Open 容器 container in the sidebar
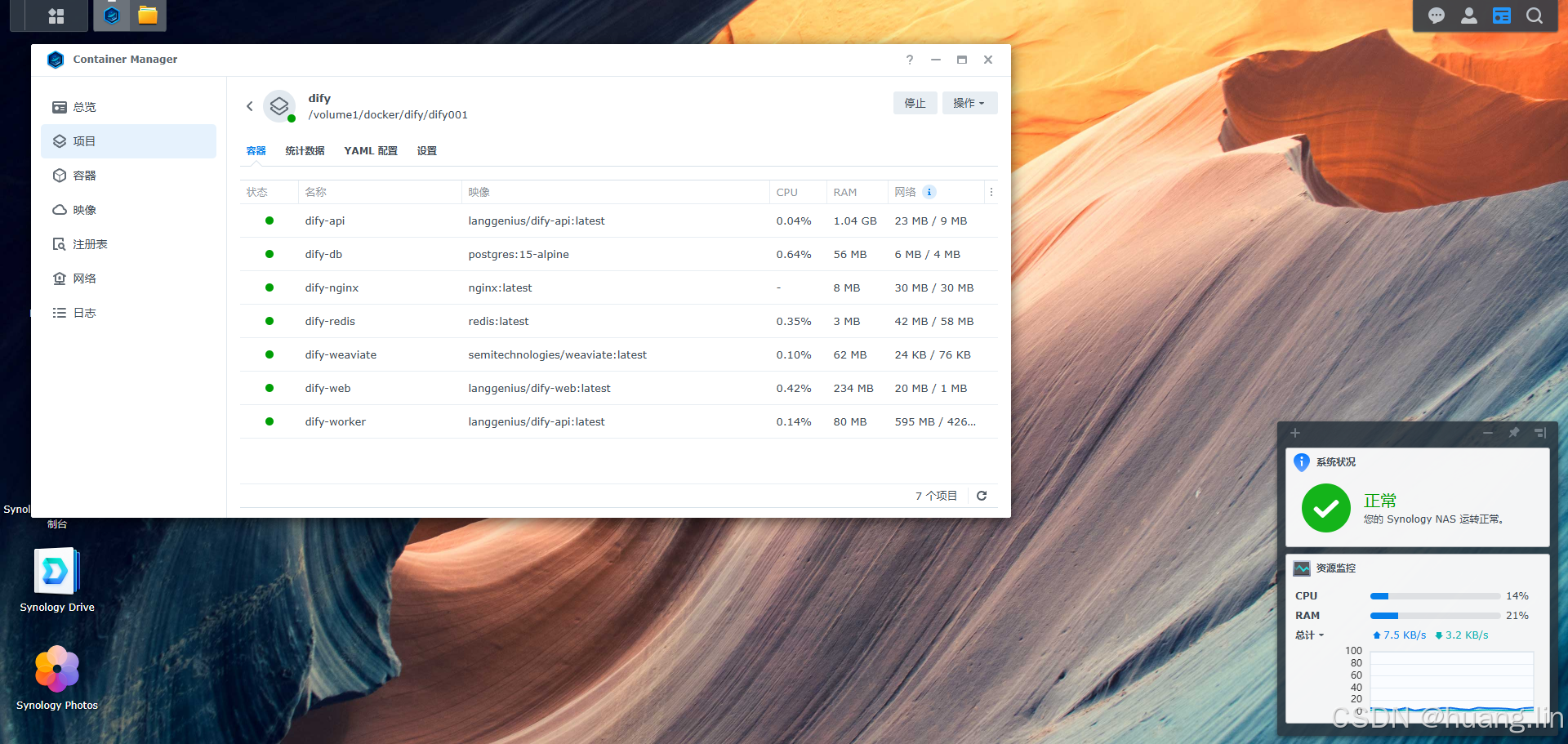The height and width of the screenshot is (744, 1568). pyautogui.click(x=128, y=176)
